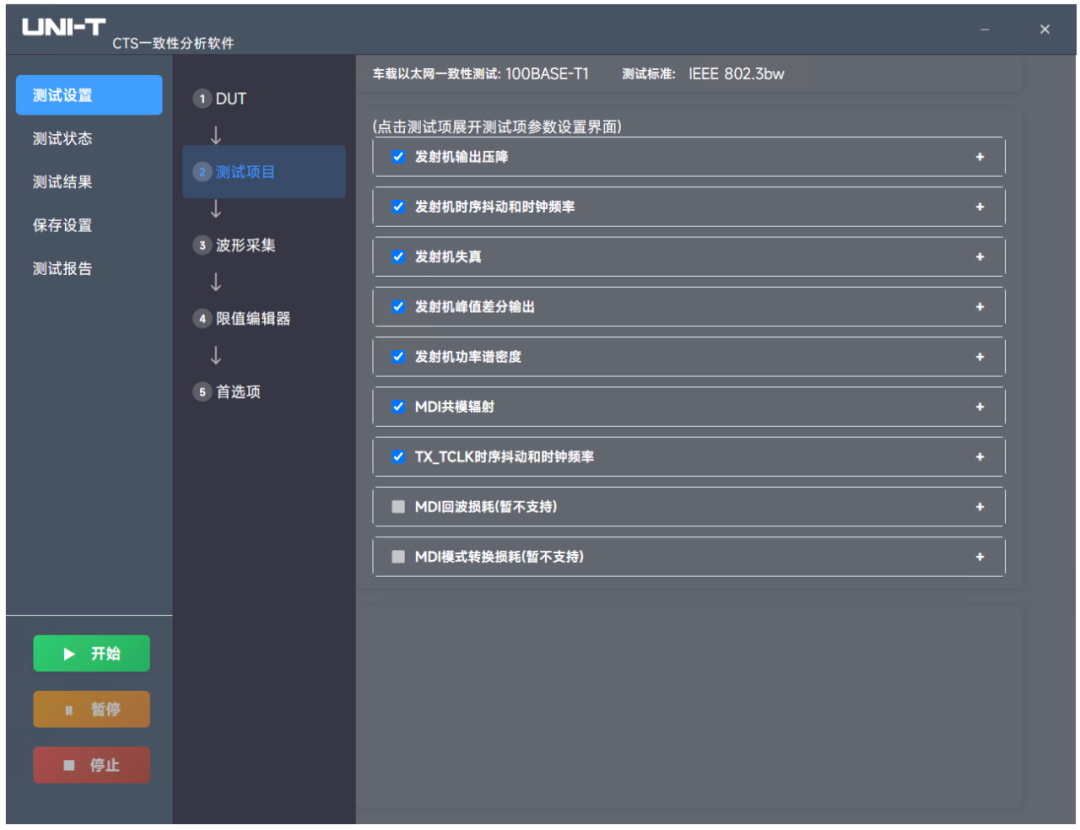Click the step 4 限值编辑器 number icon
Screen dimensions: 1080x830
point(202,318)
